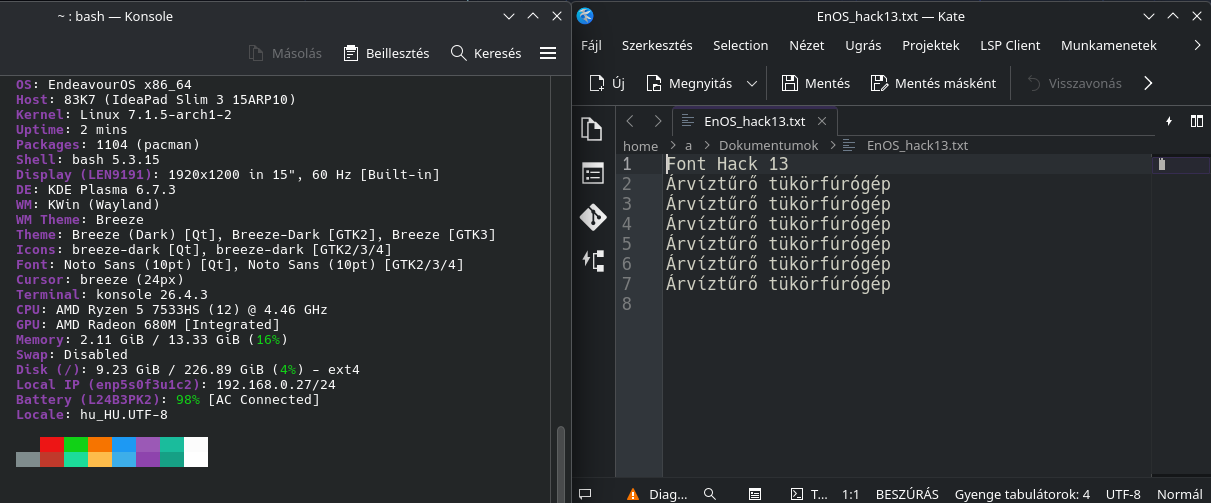Open the Projektek menu

931,45
